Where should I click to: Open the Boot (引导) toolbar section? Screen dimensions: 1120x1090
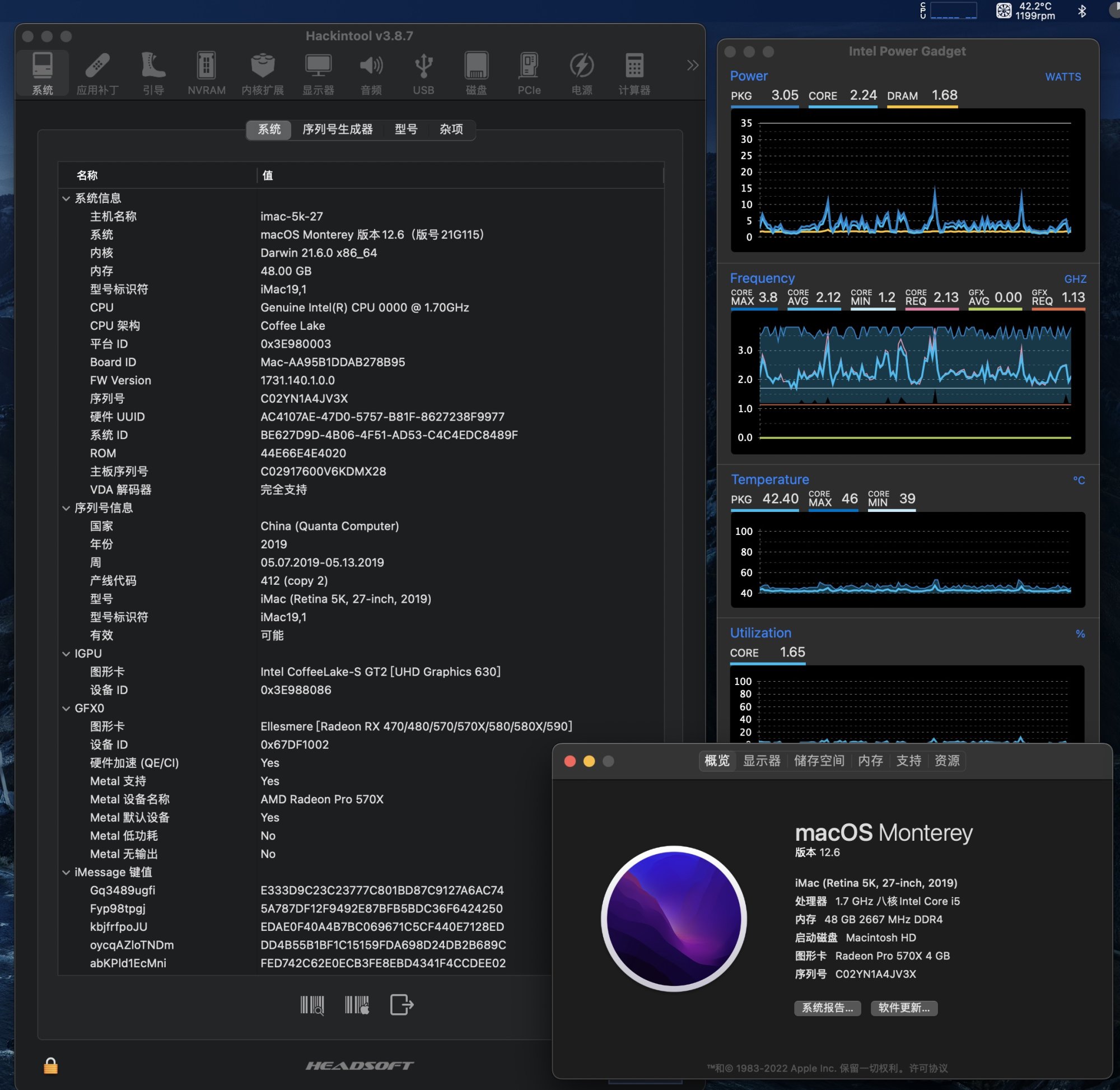(x=153, y=73)
